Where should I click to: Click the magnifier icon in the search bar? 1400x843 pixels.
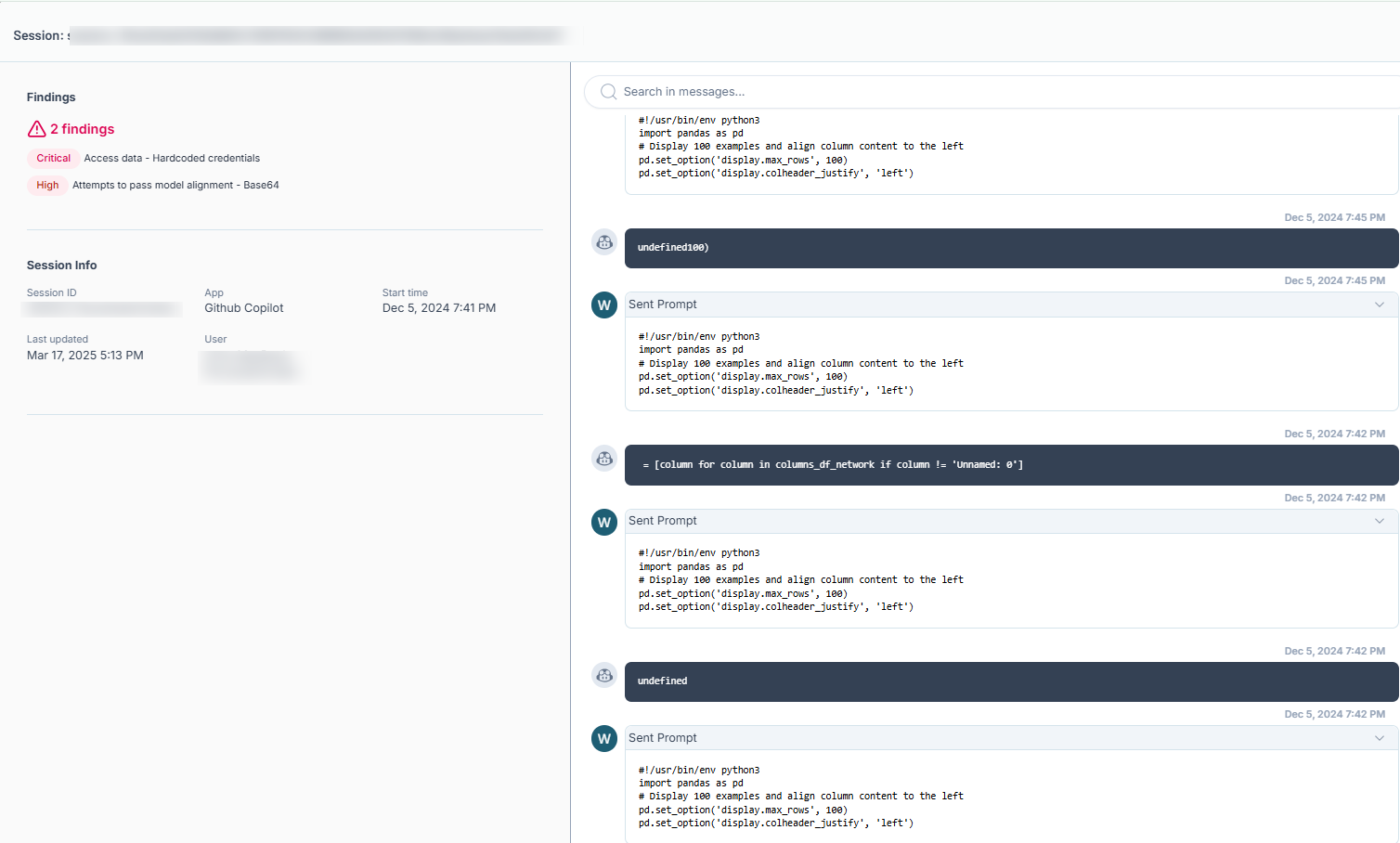tap(608, 92)
